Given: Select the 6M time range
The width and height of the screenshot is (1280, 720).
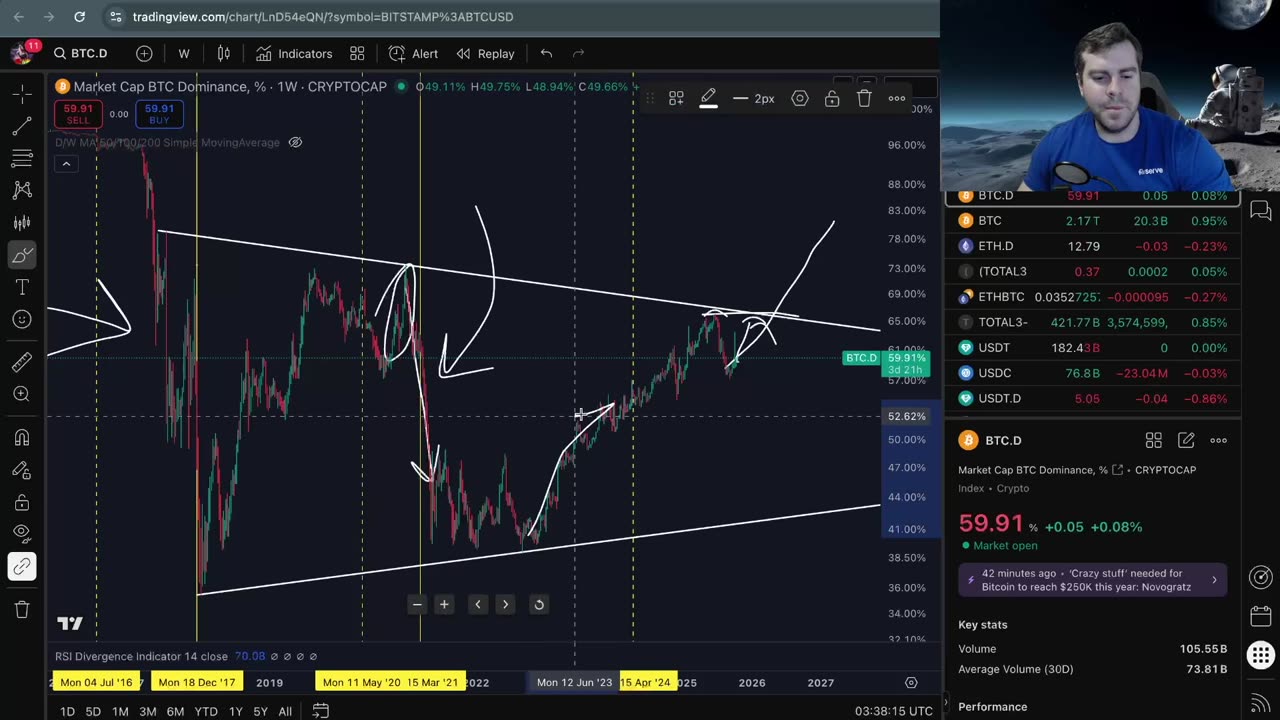Looking at the screenshot, I should click(175, 711).
